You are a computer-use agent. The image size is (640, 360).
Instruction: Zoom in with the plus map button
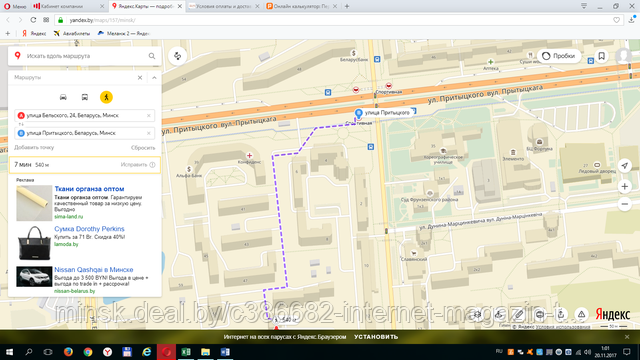624,187
